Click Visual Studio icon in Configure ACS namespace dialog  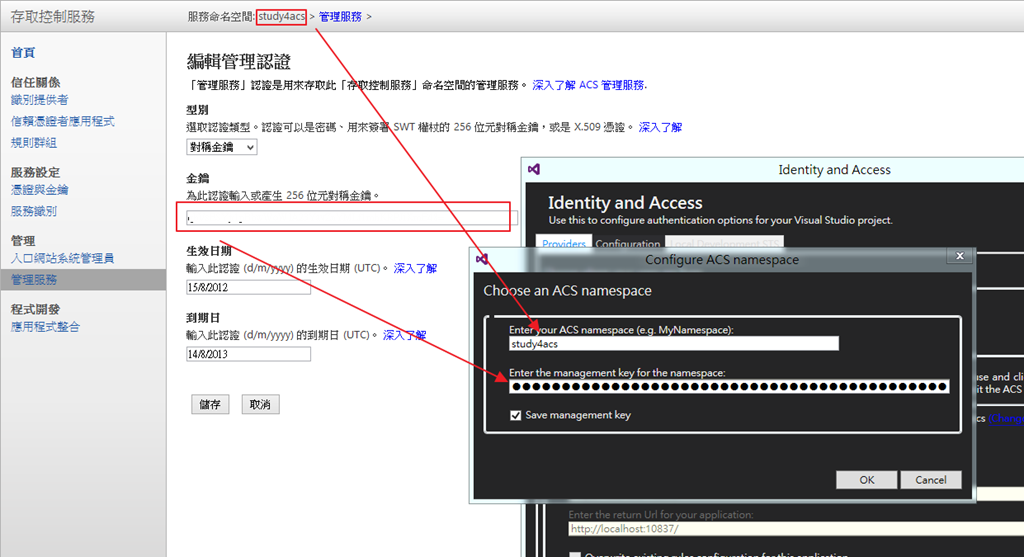pos(481,259)
